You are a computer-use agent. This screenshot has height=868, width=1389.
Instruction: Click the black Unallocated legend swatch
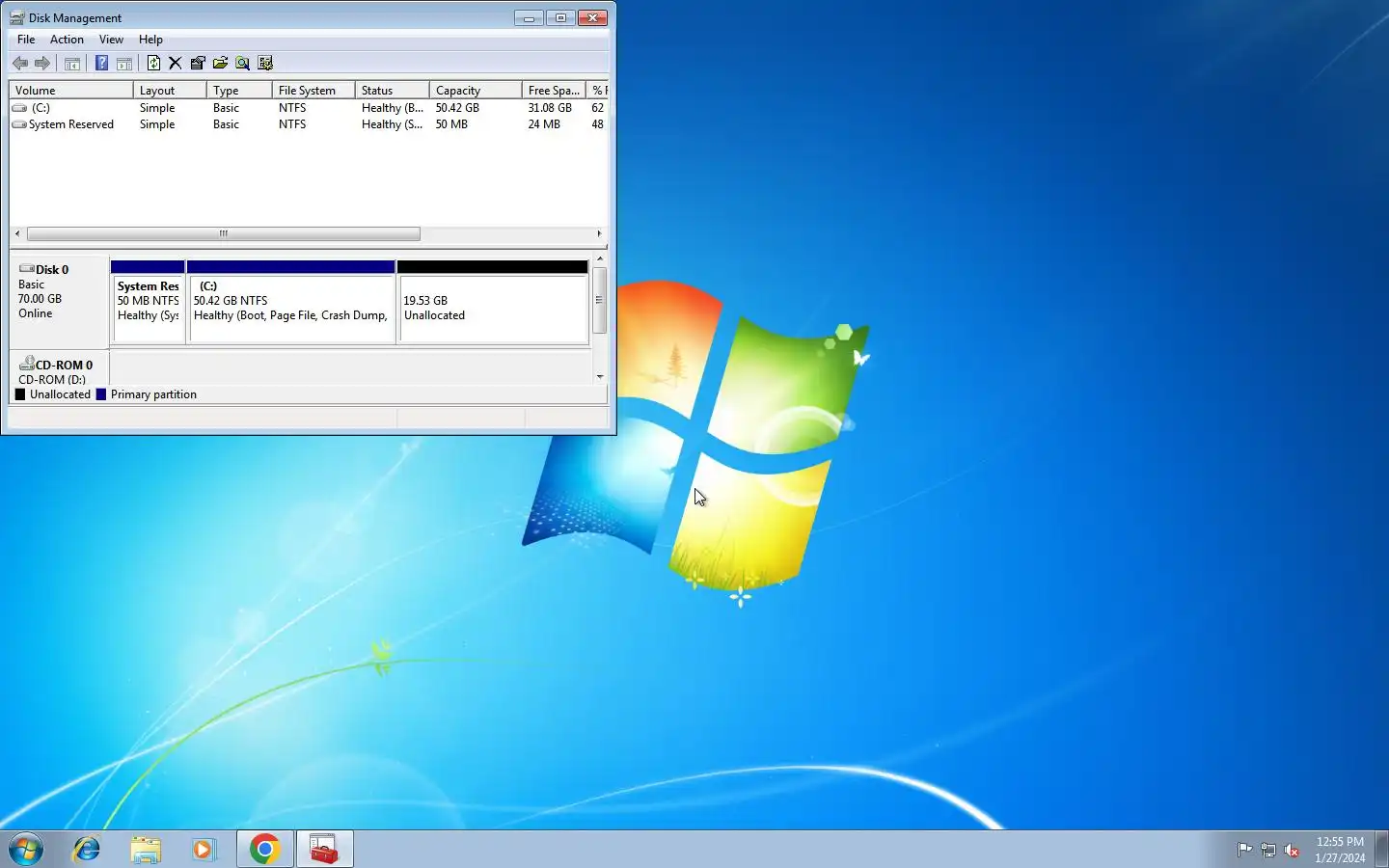tap(20, 394)
